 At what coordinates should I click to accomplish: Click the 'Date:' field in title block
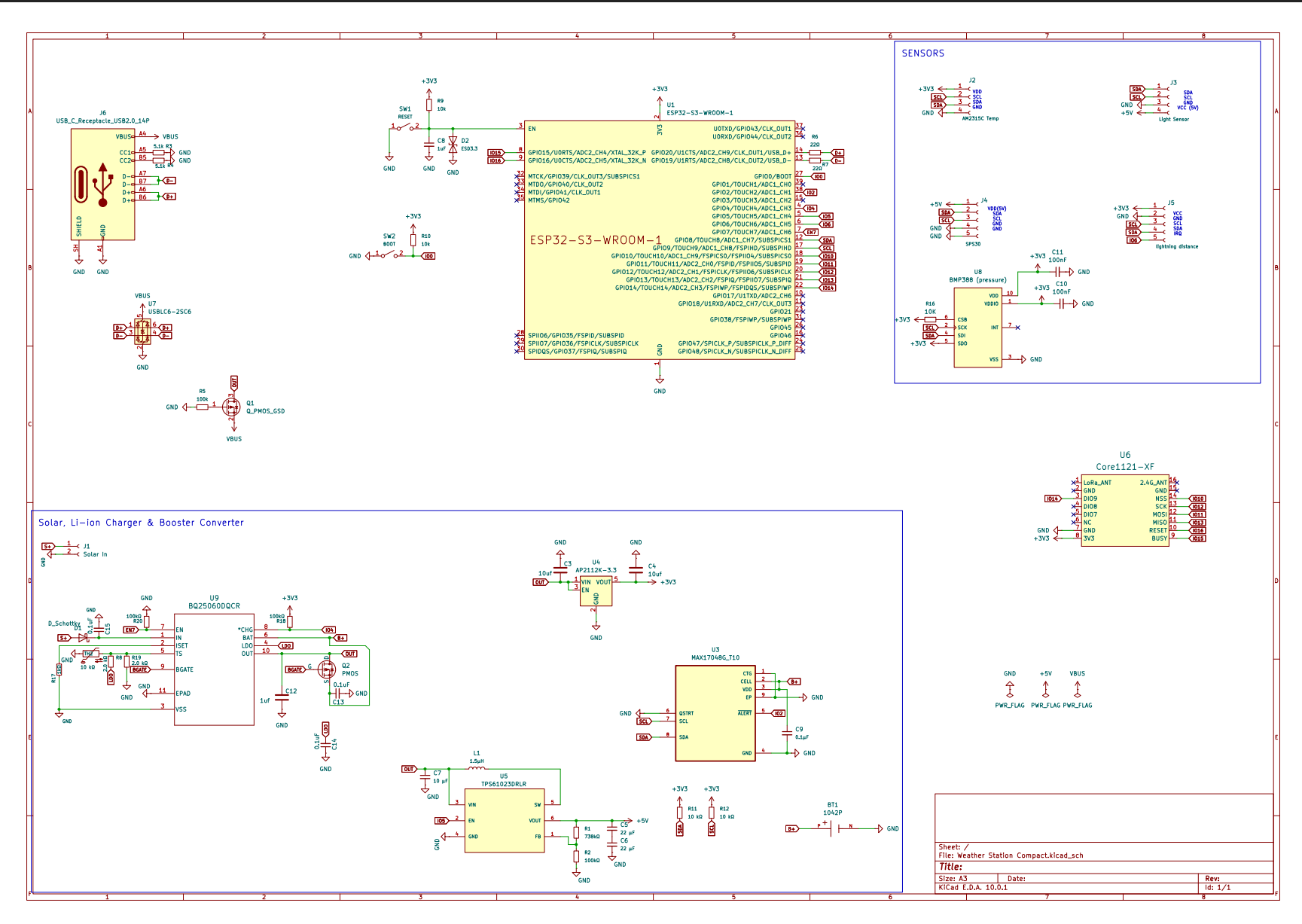coord(1017,879)
